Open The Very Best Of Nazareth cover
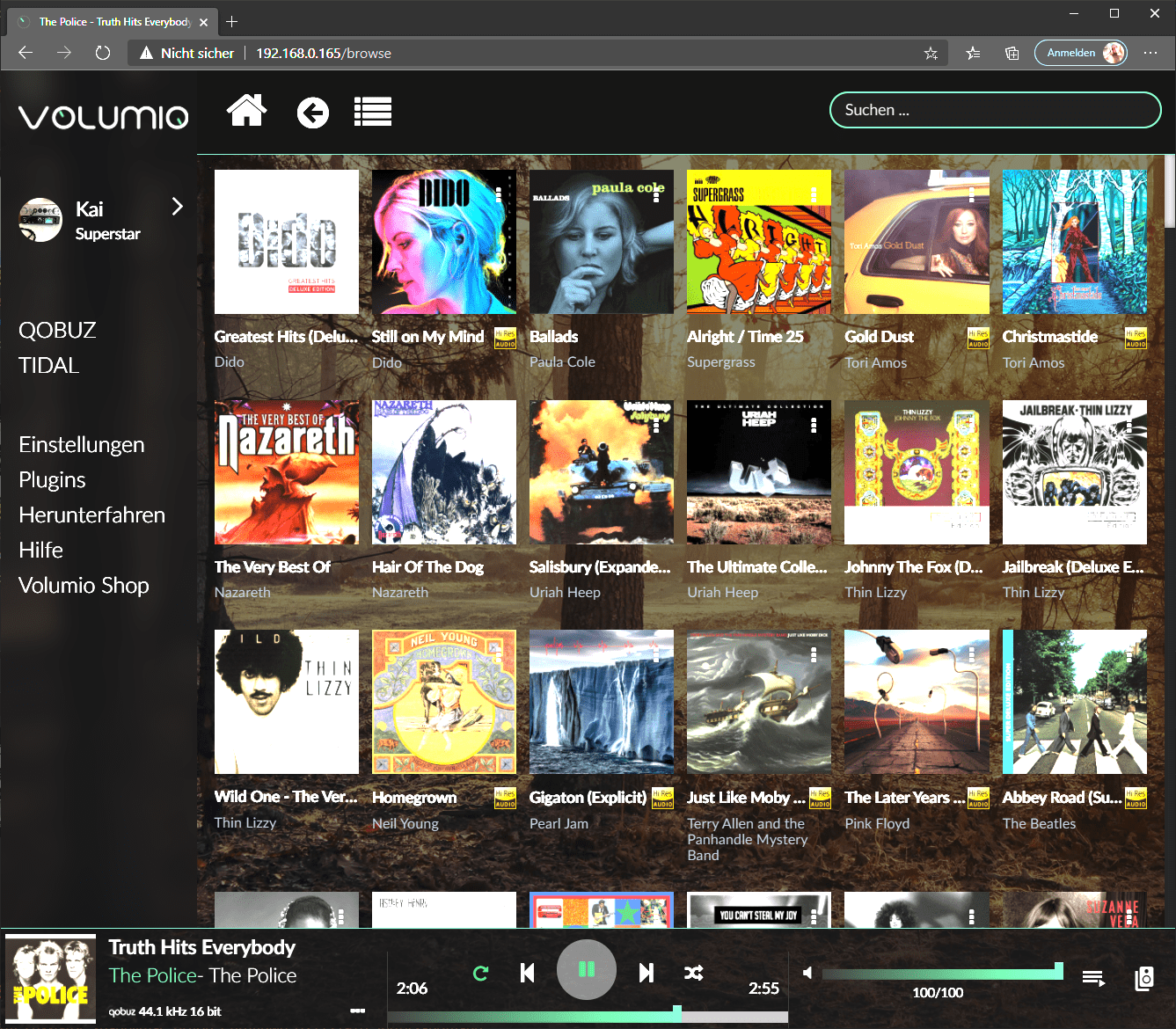1176x1029 pixels. [287, 472]
